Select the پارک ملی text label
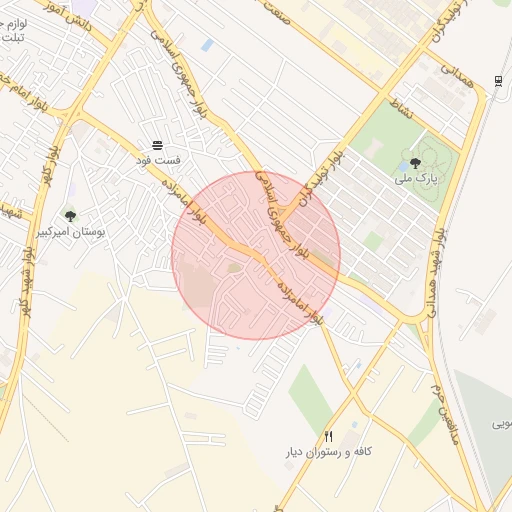 coord(416,179)
